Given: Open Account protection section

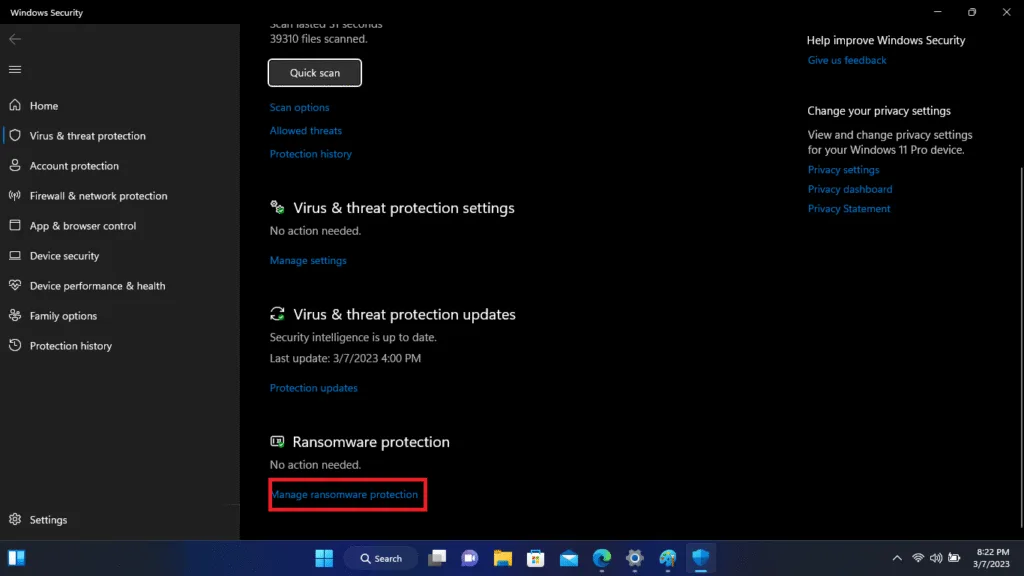Looking at the screenshot, I should pos(74,166).
